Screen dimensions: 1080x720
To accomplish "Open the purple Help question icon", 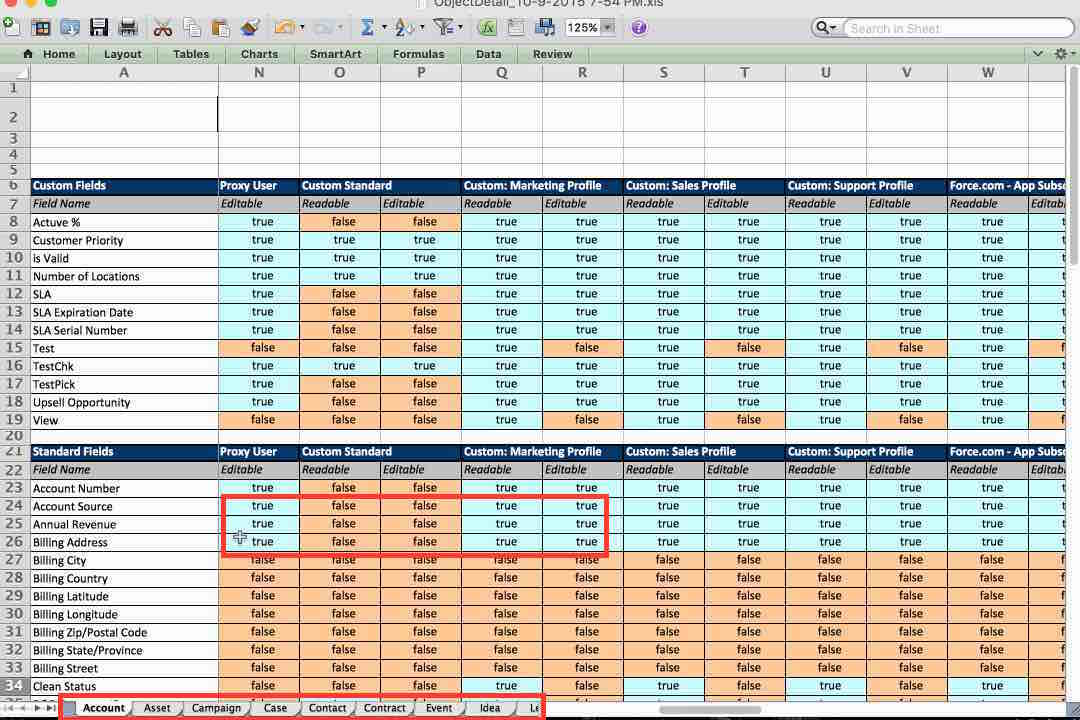I will 638,28.
